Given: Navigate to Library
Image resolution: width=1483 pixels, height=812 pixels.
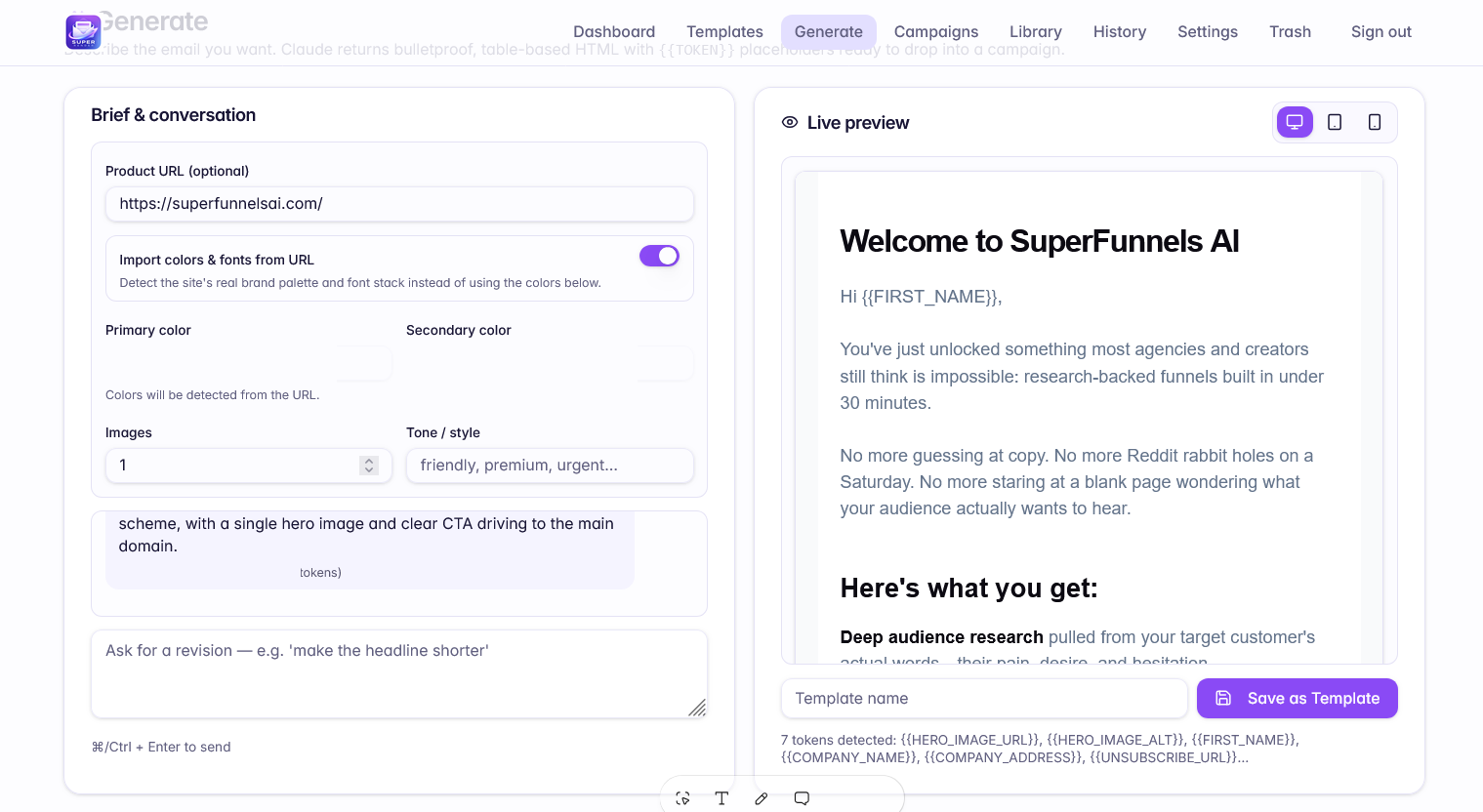Looking at the screenshot, I should click(x=1036, y=32).
